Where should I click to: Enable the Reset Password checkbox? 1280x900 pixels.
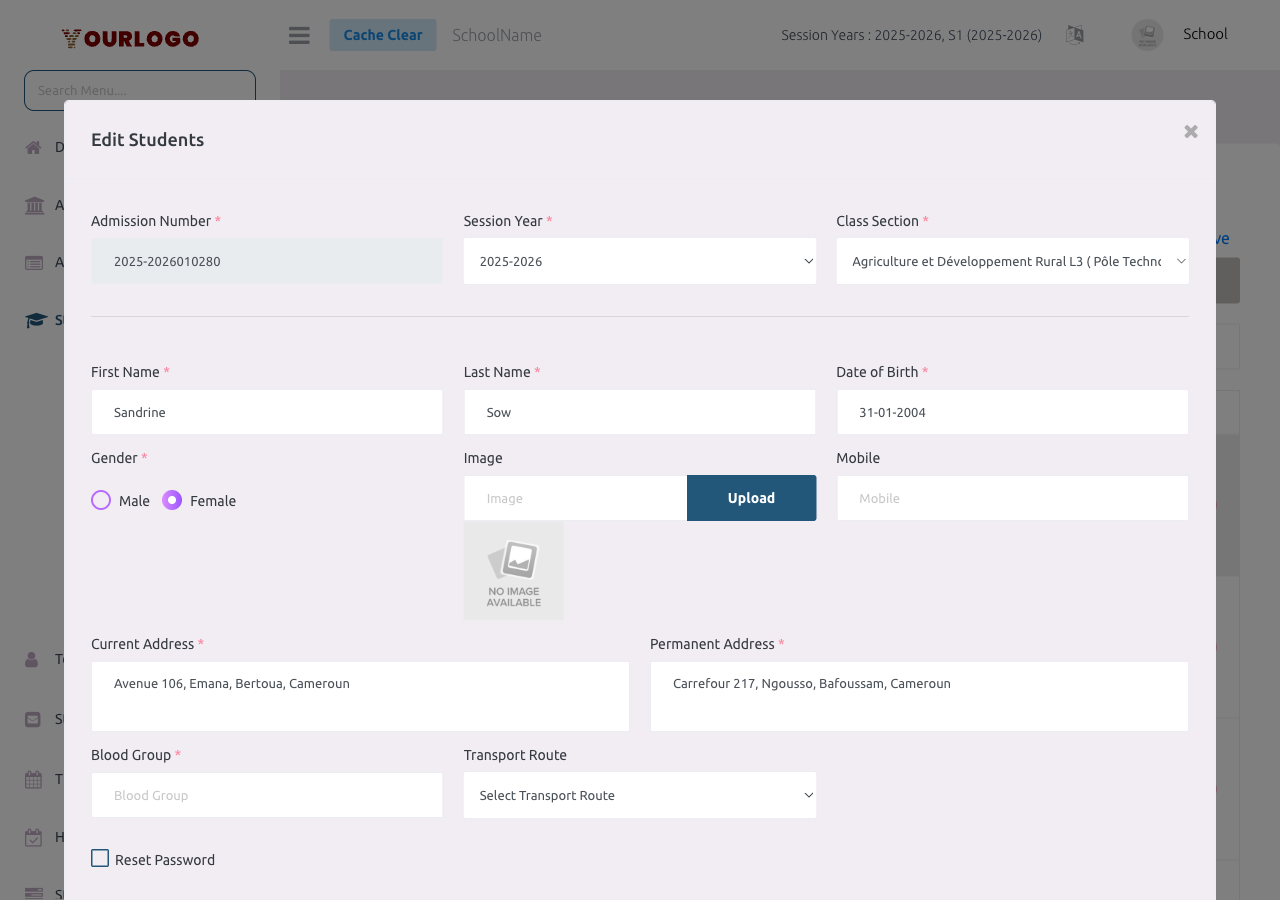100,858
